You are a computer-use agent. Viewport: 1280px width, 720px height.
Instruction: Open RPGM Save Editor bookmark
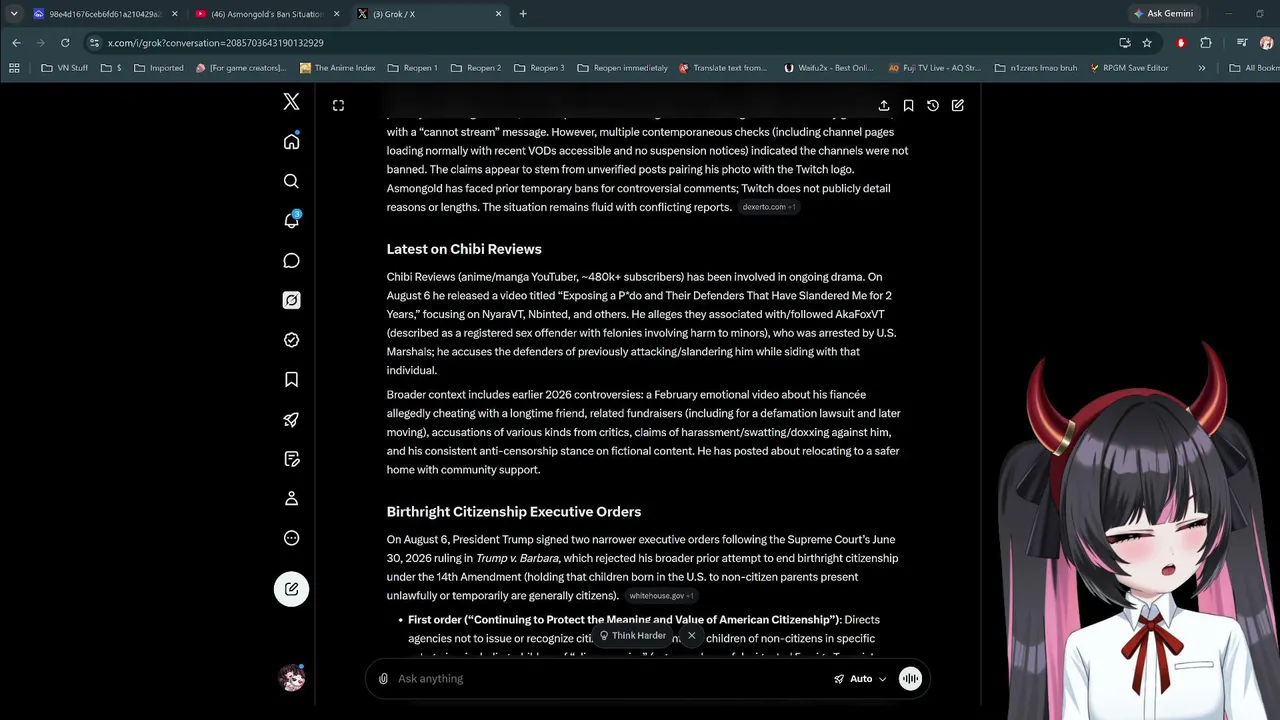pos(1129,68)
